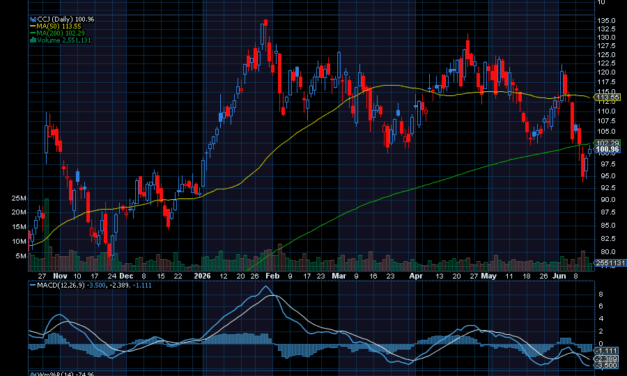Click the 122.5 price axis label
627x376 pixels.
click(x=606, y=64)
